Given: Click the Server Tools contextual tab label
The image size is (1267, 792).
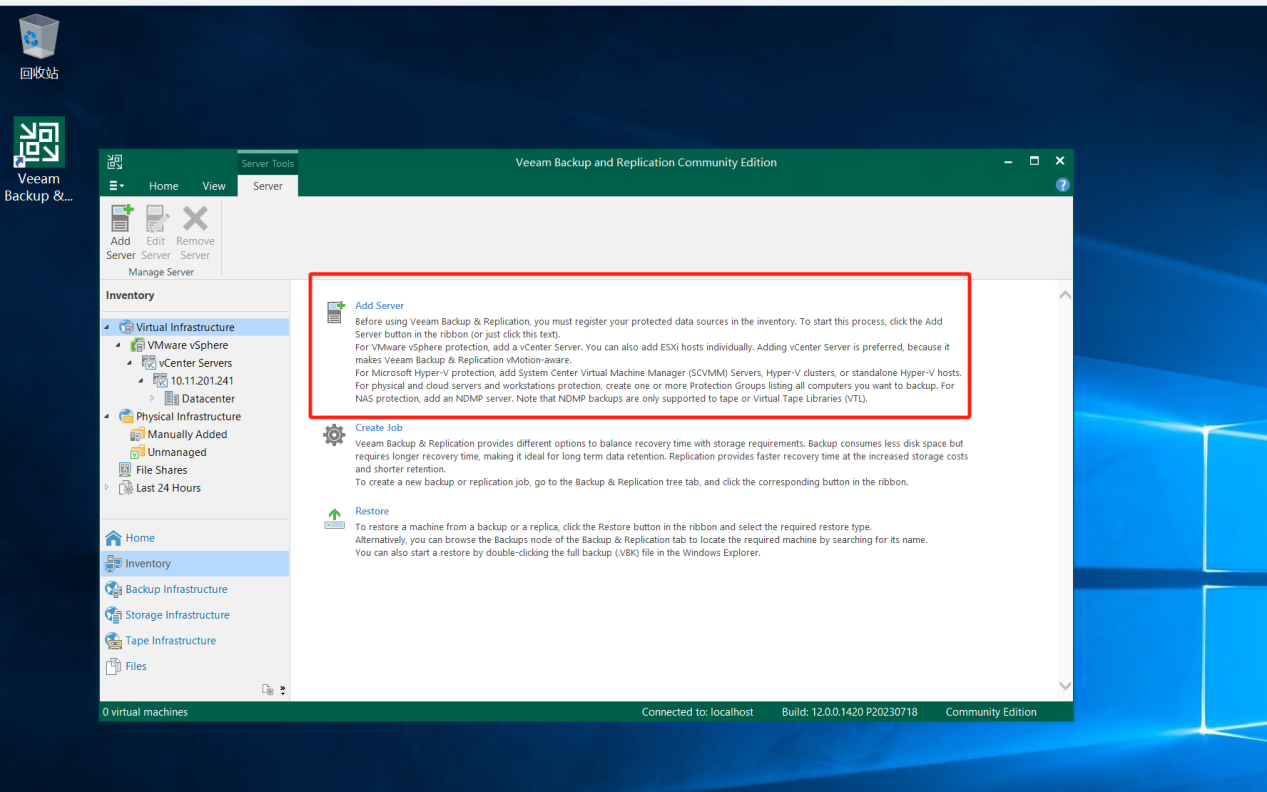Looking at the screenshot, I should (268, 163).
